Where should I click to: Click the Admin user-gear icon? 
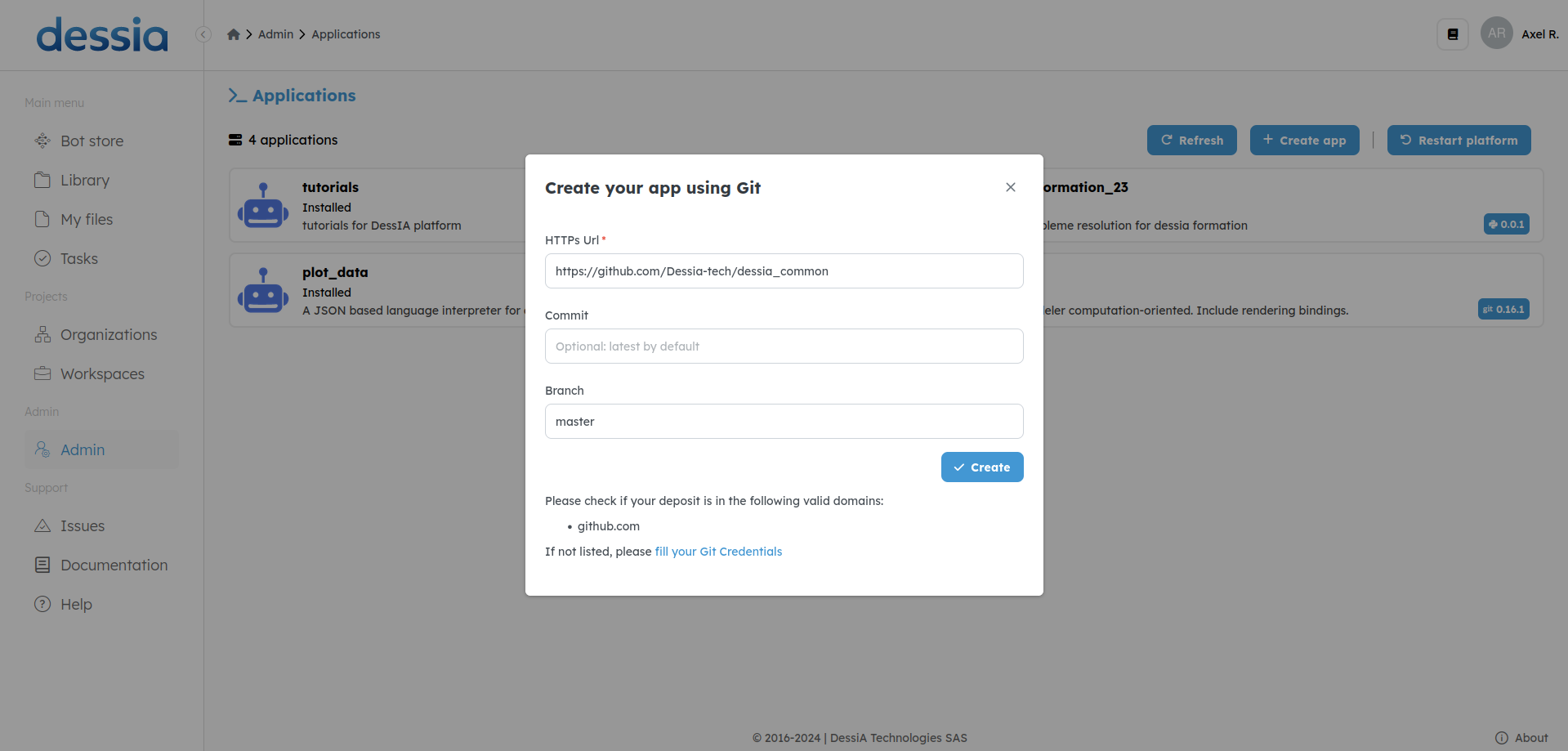click(x=42, y=449)
